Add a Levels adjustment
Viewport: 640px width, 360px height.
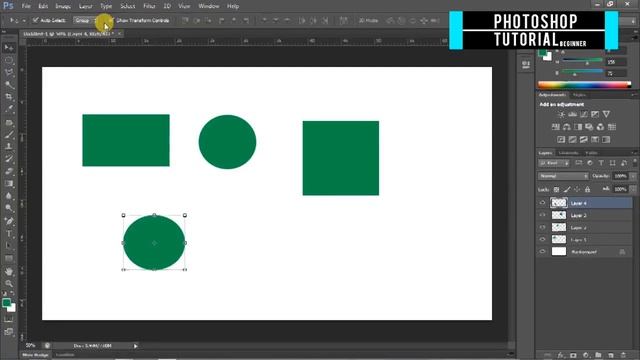click(573, 114)
